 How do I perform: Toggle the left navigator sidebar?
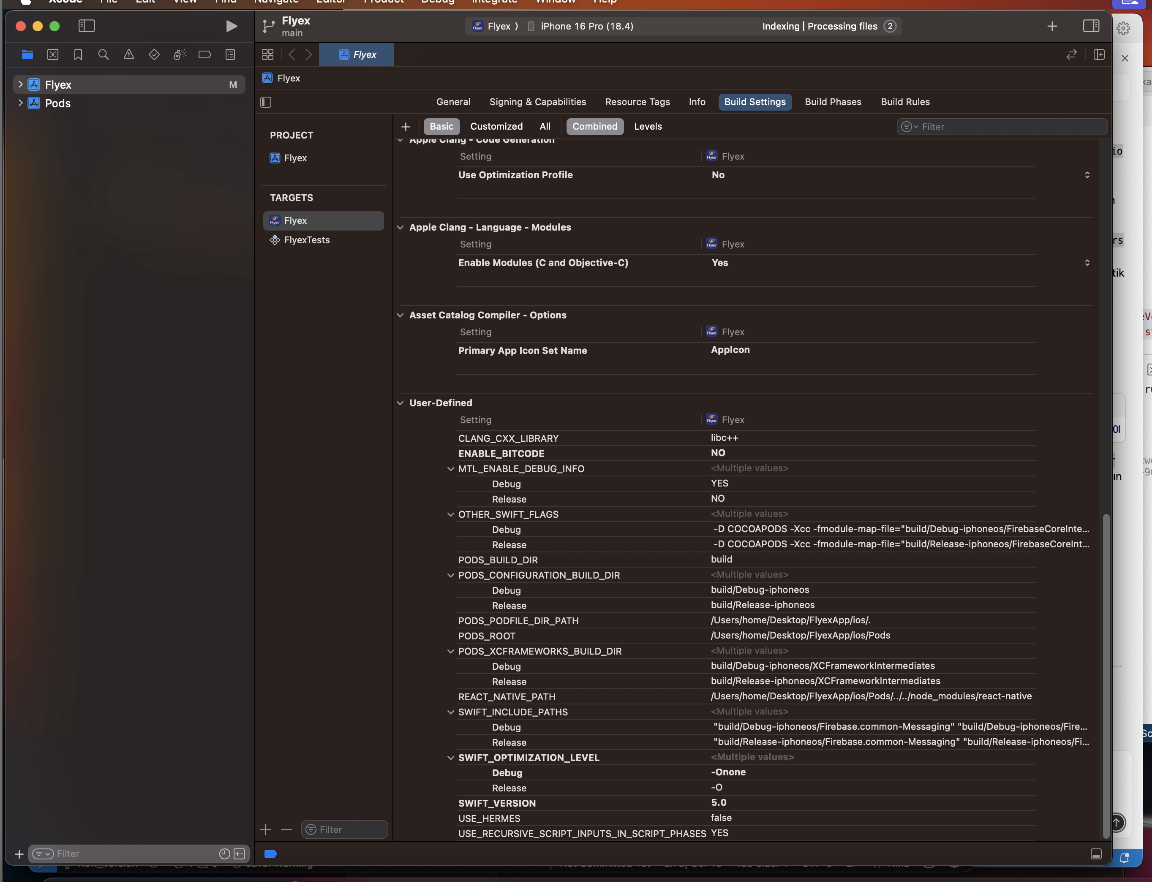(x=87, y=26)
